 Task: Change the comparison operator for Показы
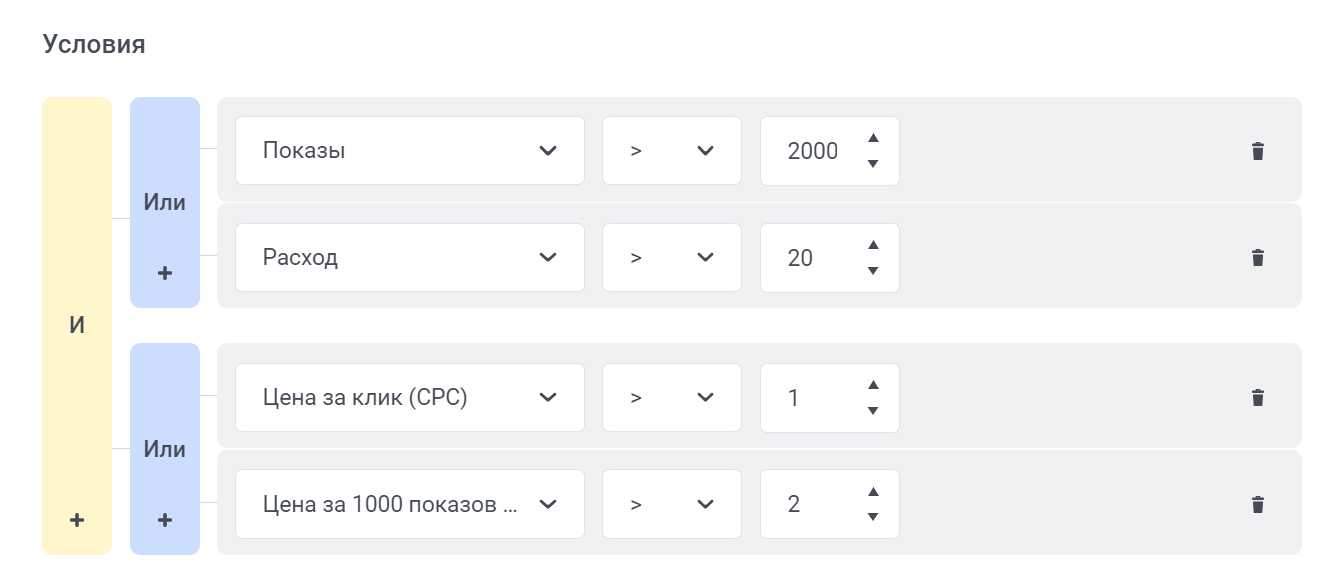[672, 151]
